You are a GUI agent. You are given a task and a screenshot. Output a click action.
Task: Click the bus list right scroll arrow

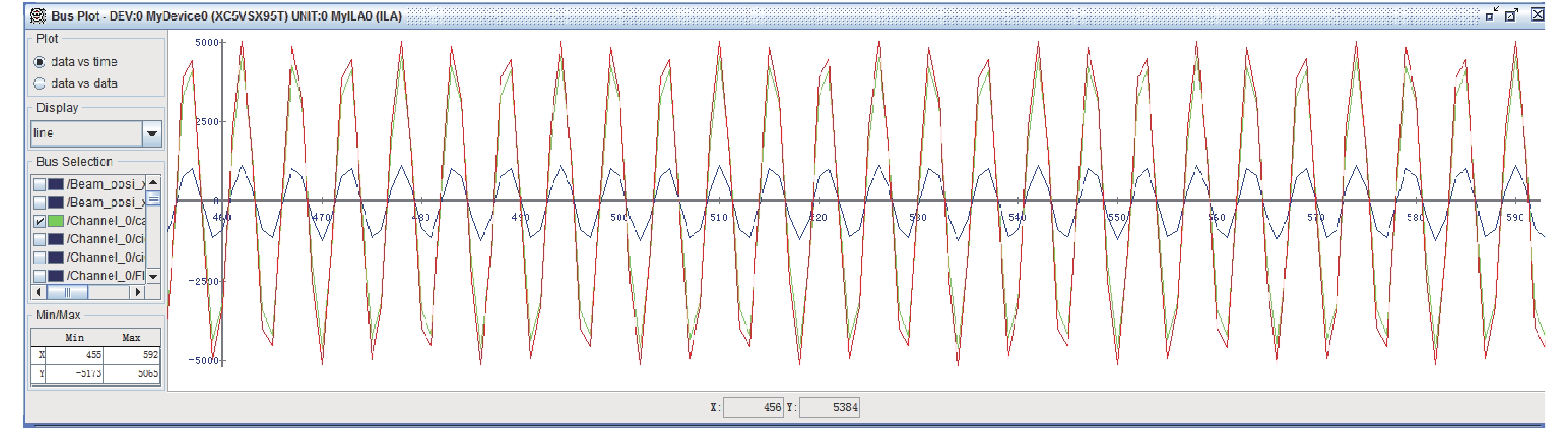[138, 292]
